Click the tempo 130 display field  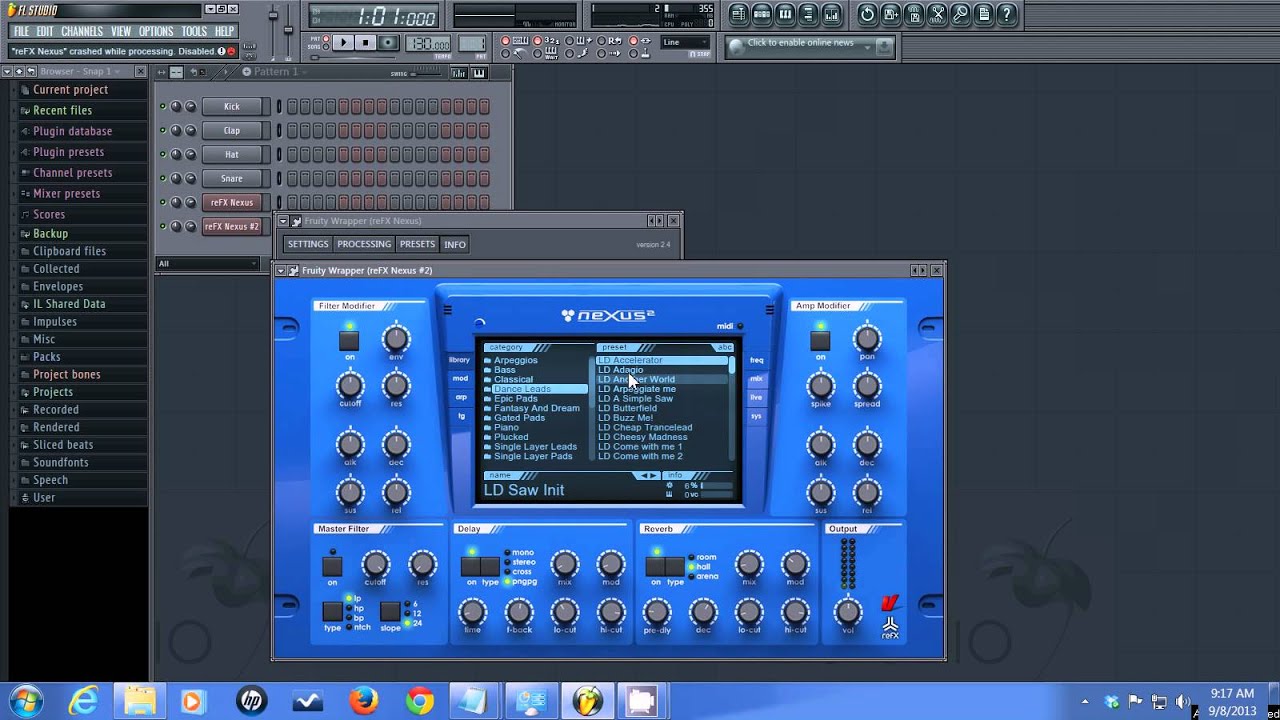point(428,43)
